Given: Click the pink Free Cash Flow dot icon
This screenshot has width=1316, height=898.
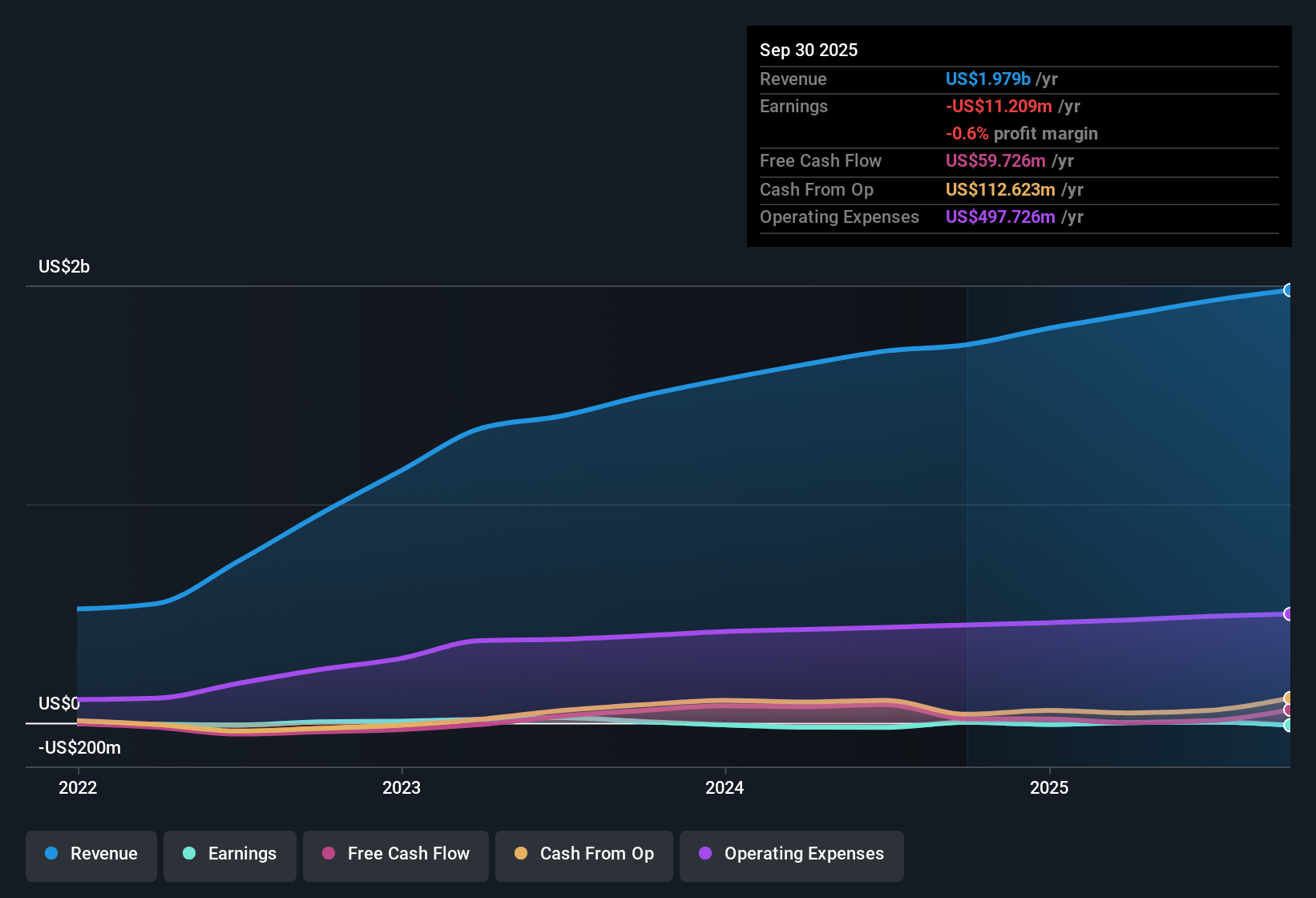Looking at the screenshot, I should 328,854.
